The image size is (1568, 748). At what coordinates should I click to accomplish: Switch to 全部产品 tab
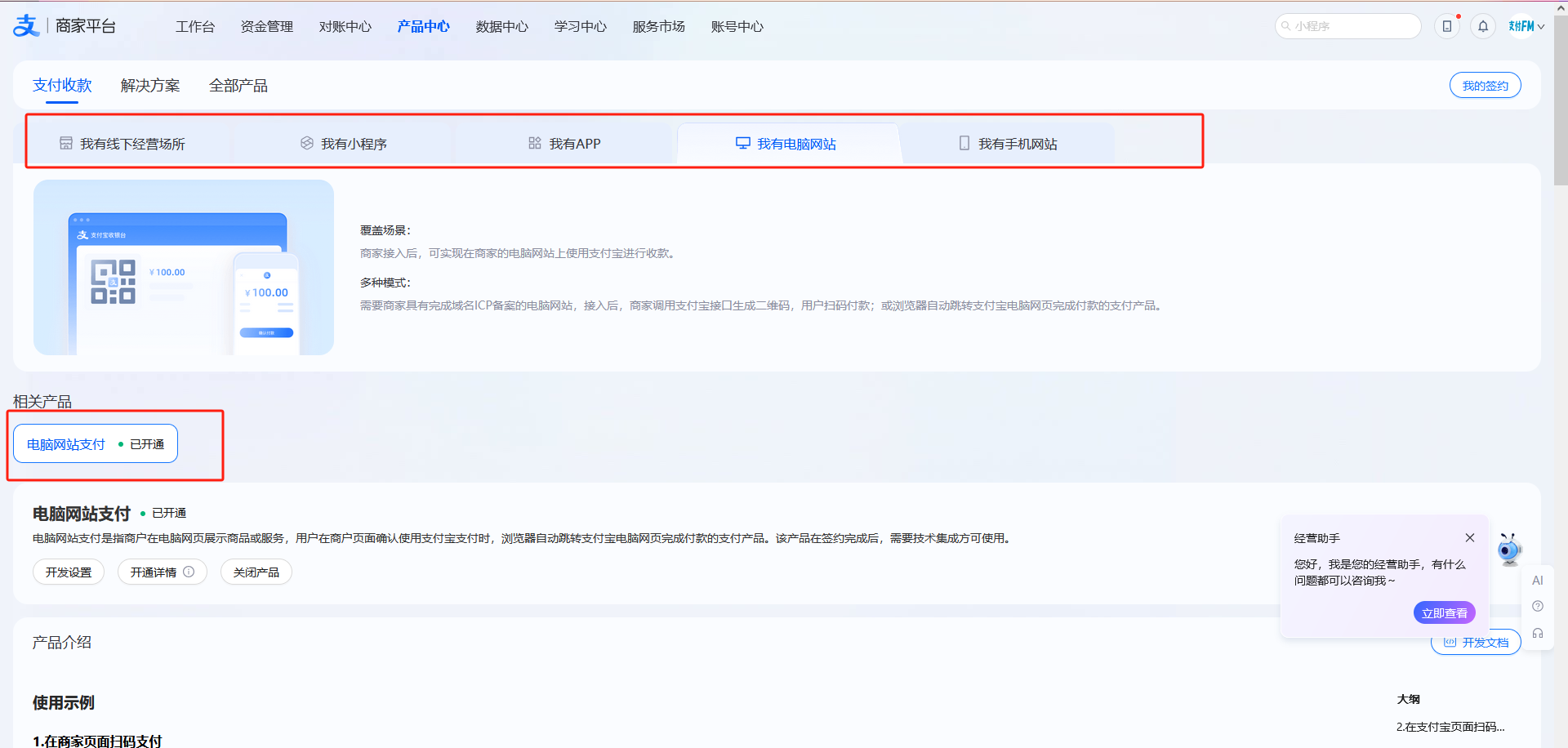tap(238, 85)
